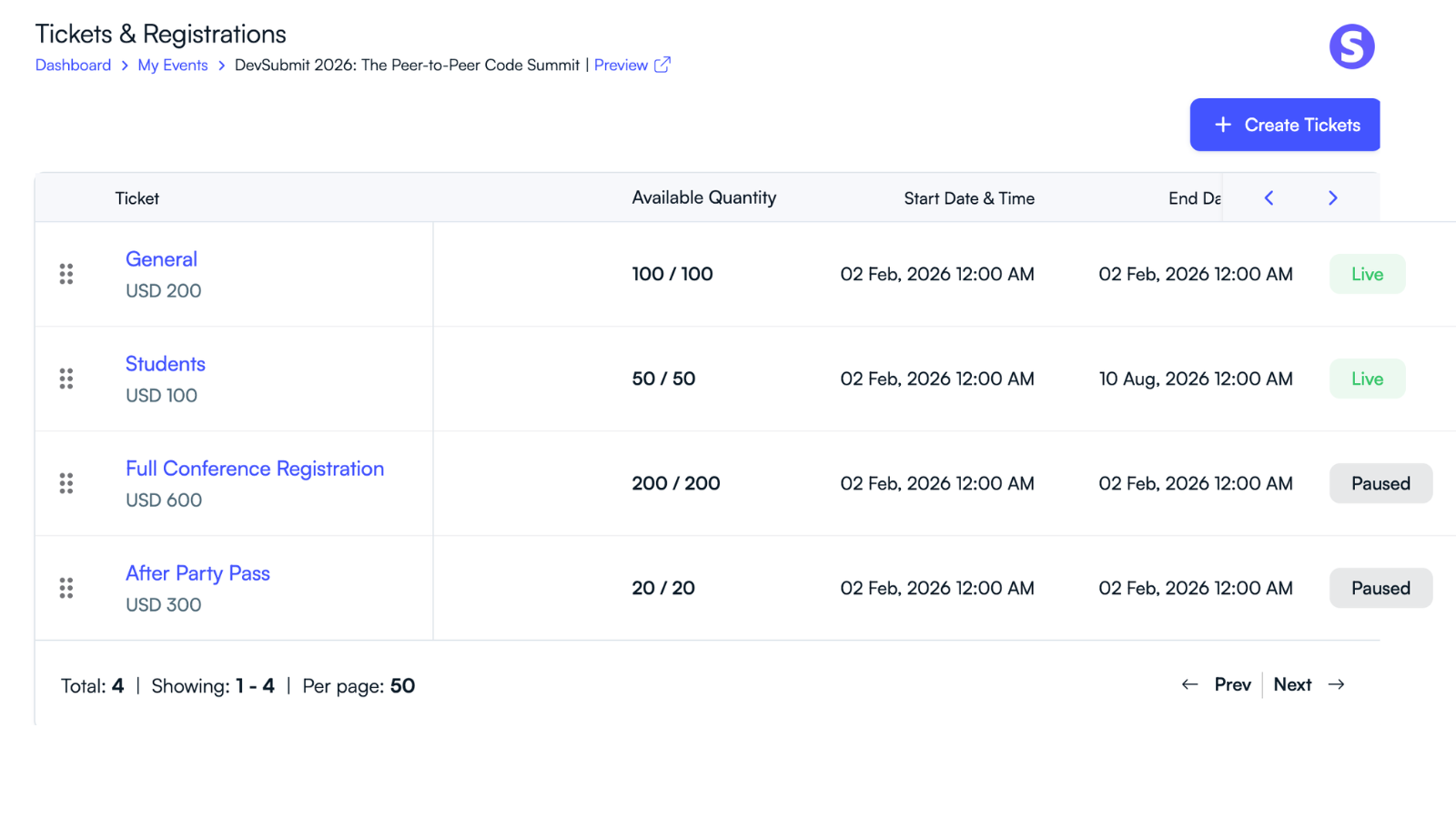This screenshot has width=1456, height=819.
Task: Click drag handle for General ticket
Action: 66,274
